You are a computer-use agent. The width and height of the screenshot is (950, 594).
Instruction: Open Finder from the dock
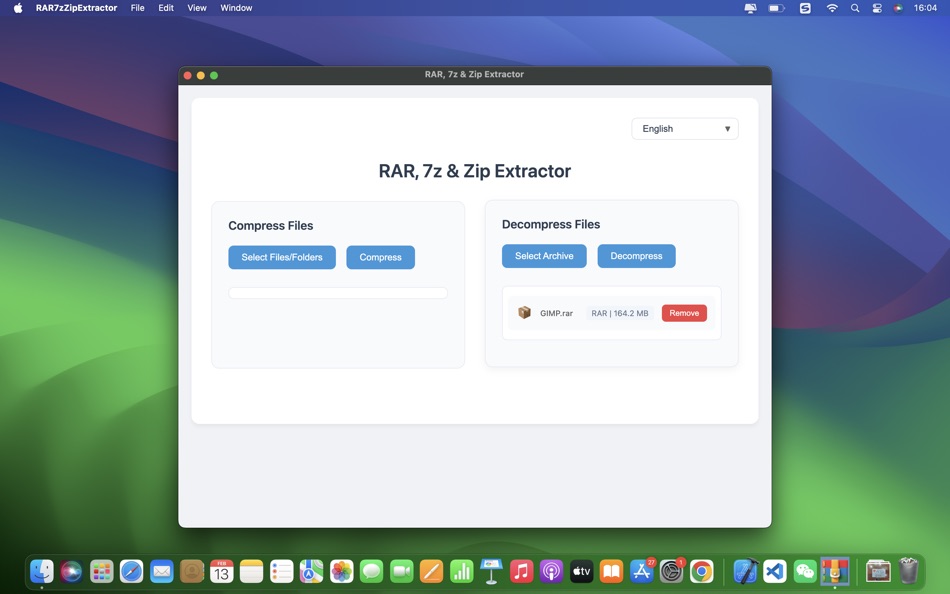pyautogui.click(x=42, y=571)
